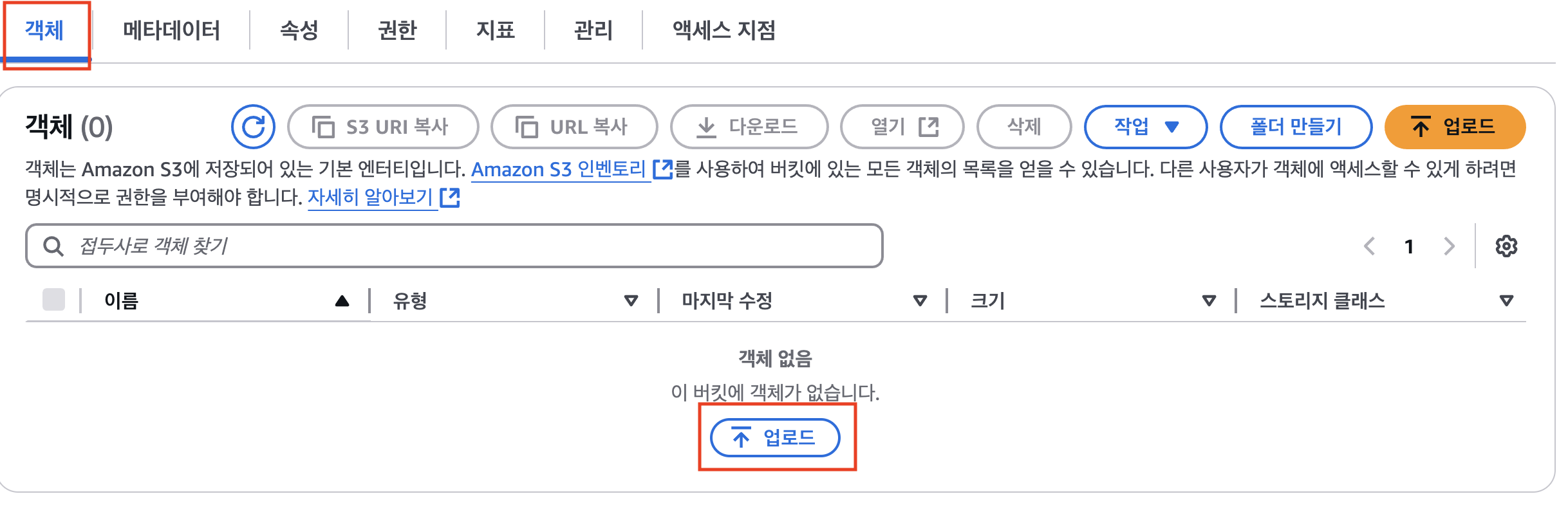
Task: Sort by 유형 column arrow
Action: coord(631,300)
